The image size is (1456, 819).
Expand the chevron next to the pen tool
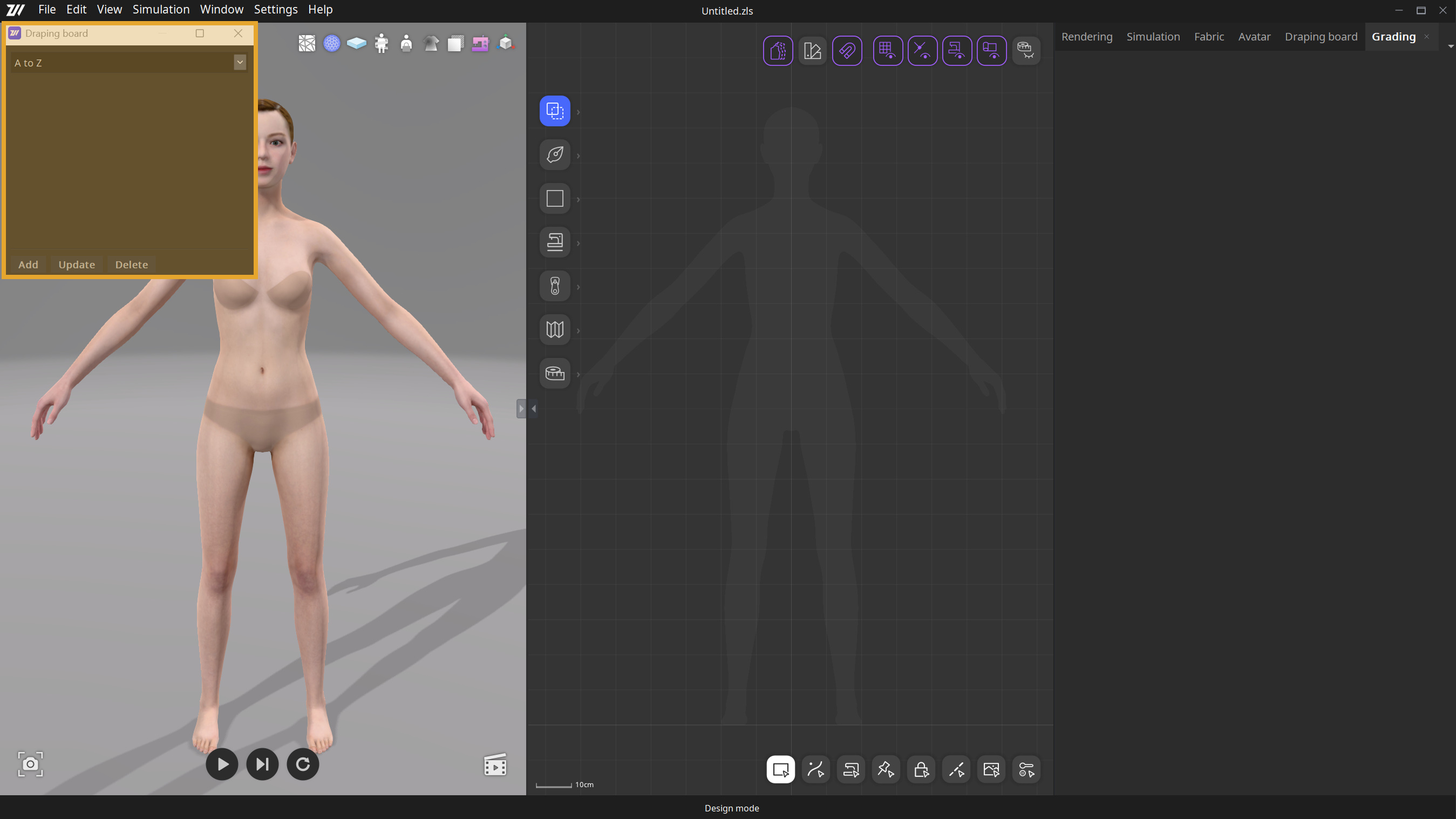coord(578,155)
